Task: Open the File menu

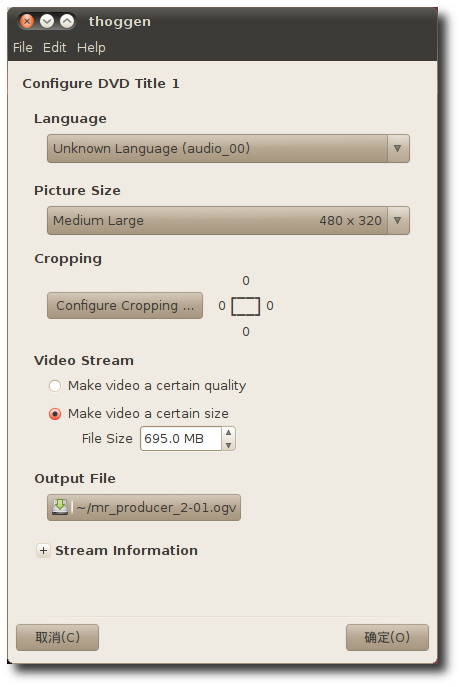Action: click(23, 47)
